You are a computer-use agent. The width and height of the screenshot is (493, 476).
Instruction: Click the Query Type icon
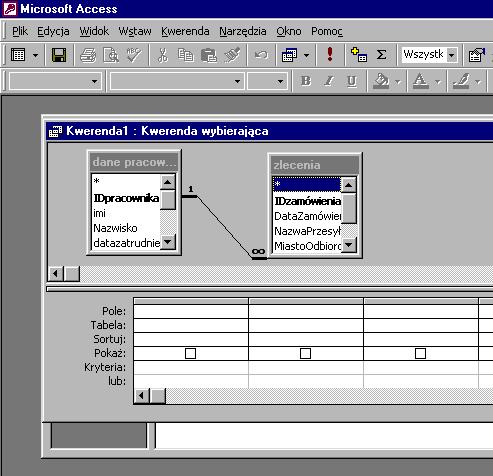(289, 55)
